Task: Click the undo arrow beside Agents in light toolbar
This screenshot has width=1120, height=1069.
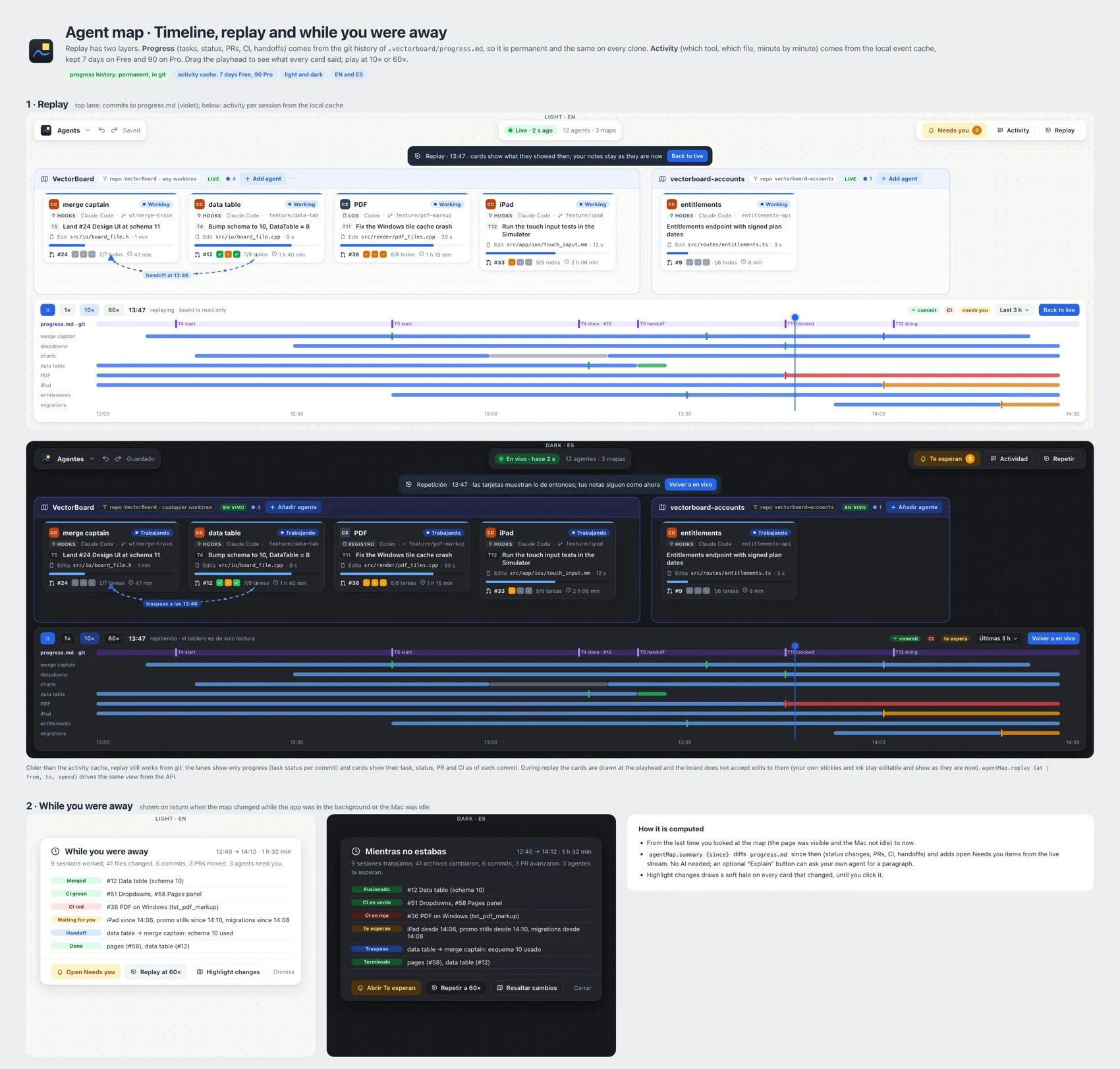Action: 101,130
